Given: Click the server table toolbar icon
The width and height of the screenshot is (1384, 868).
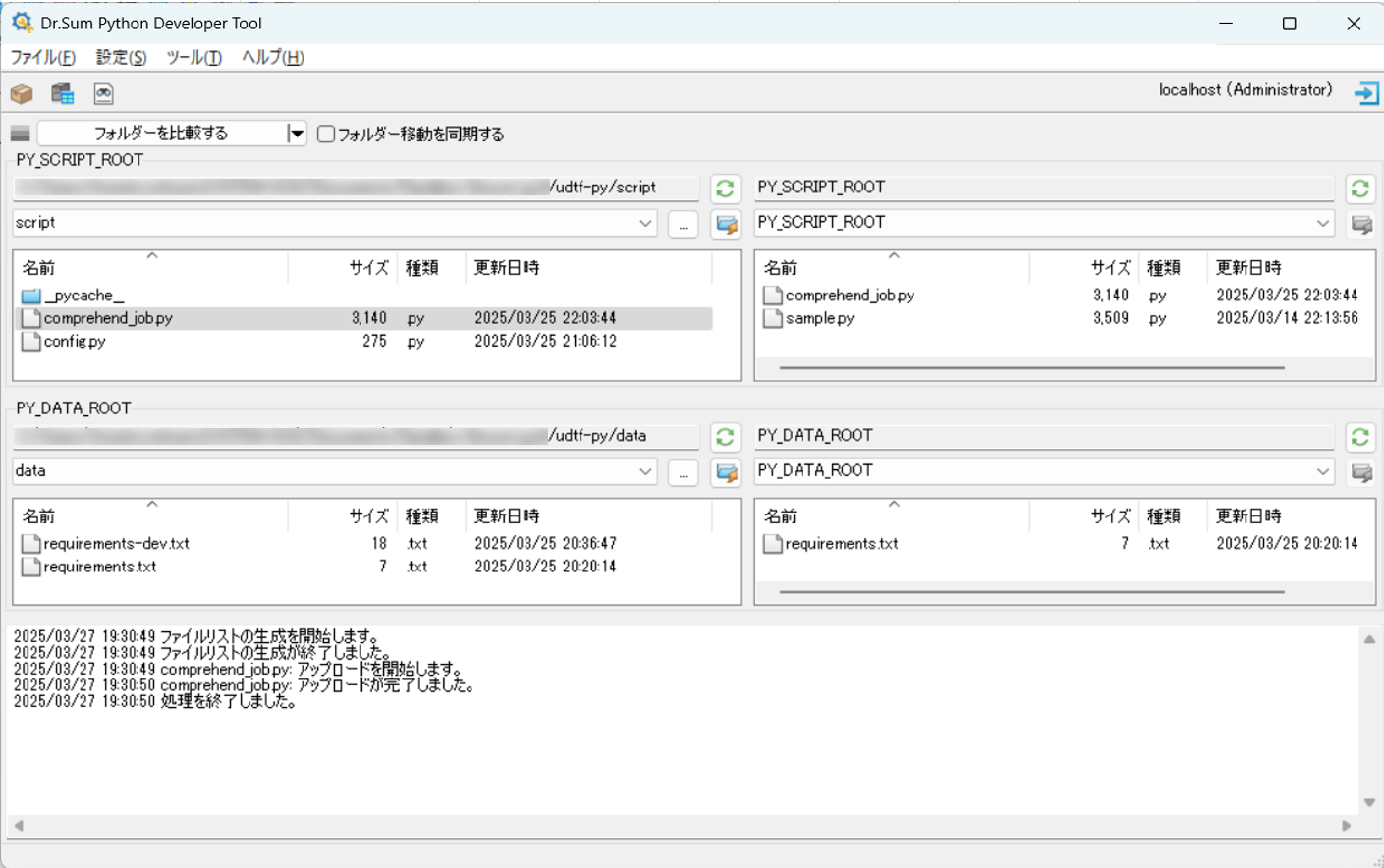Looking at the screenshot, I should point(63,94).
